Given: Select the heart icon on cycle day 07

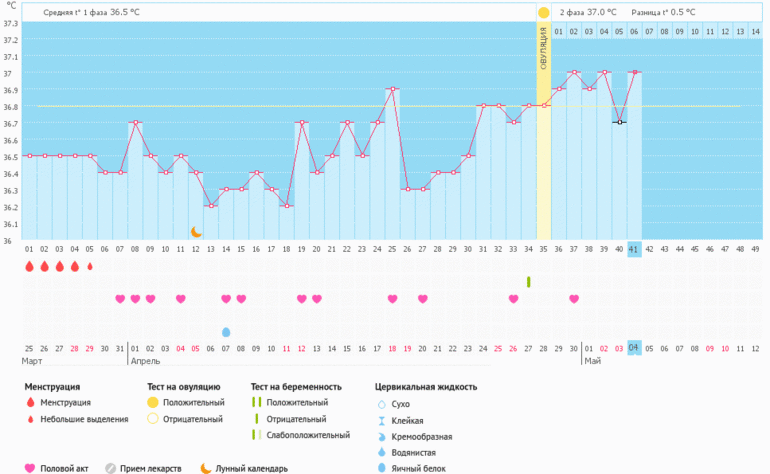Looking at the screenshot, I should point(120,299).
